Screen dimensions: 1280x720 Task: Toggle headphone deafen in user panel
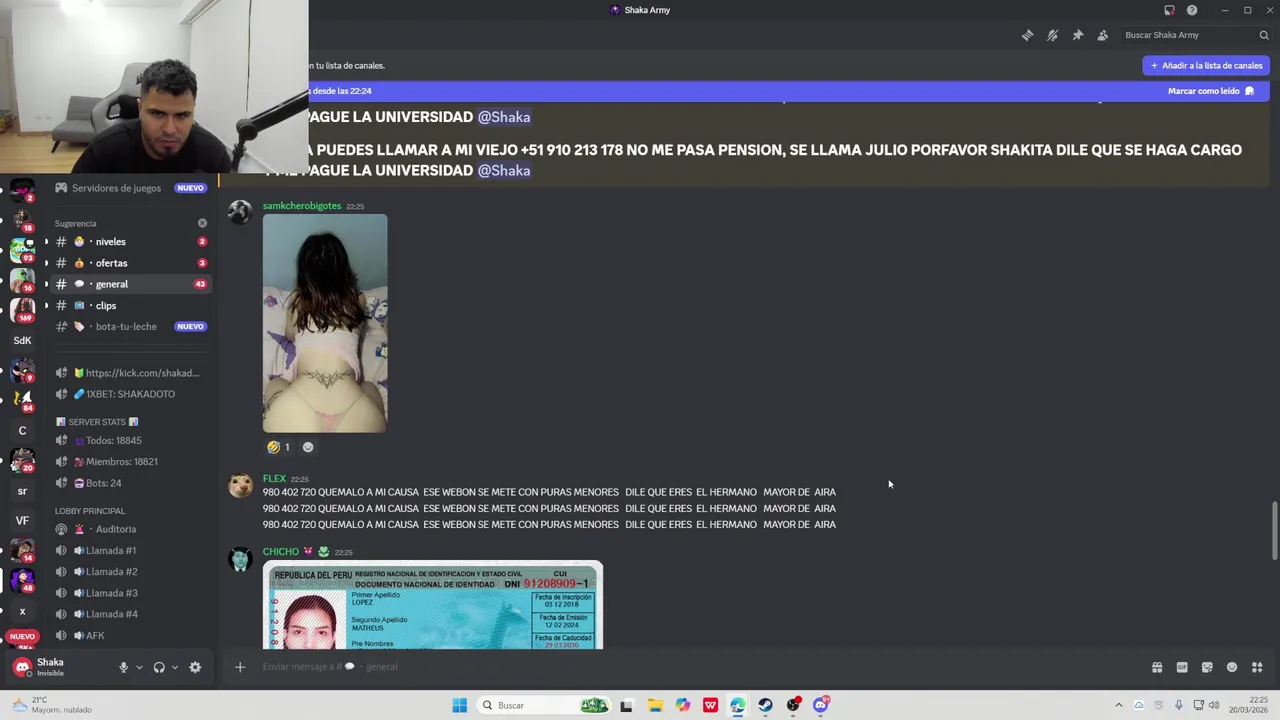click(x=159, y=667)
